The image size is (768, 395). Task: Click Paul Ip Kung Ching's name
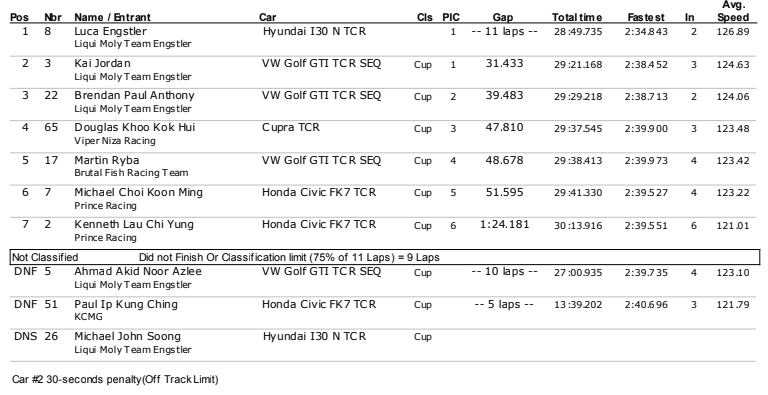click(126, 304)
